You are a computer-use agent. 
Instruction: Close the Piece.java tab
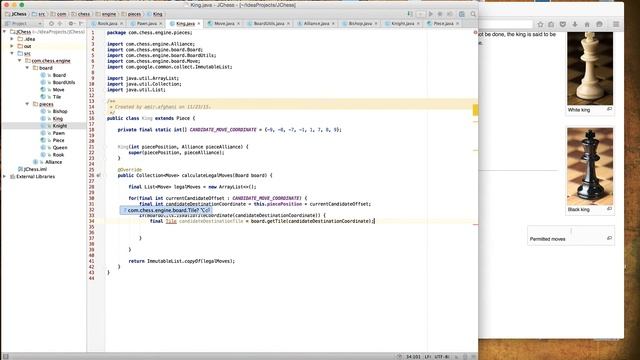tap(457, 24)
